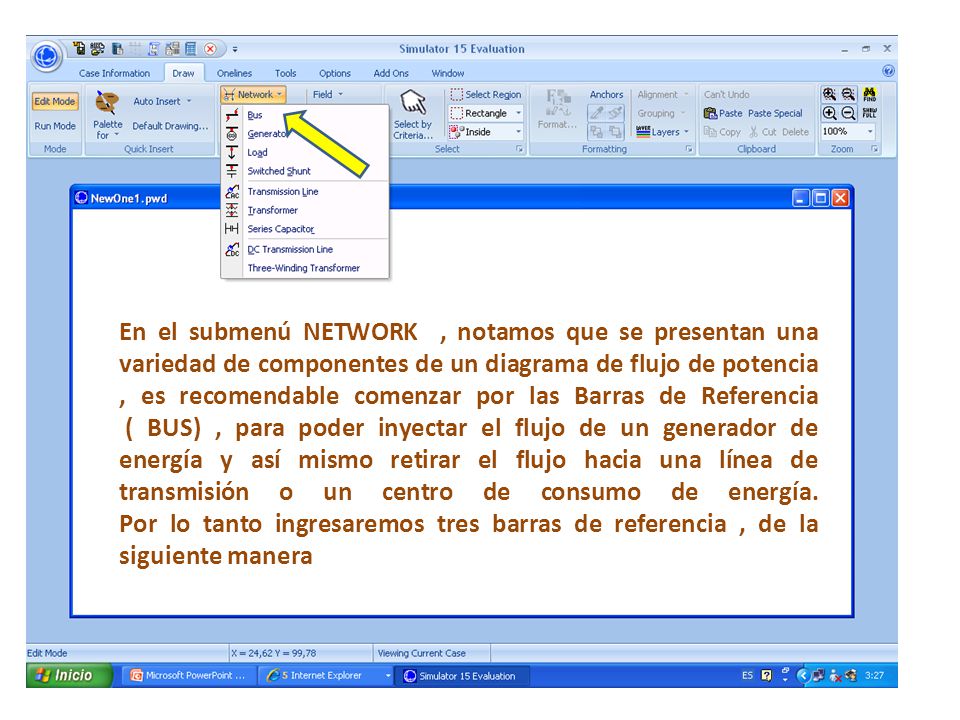Expand the quick access customize arrow
This screenshot has height=720, width=960.
[235, 50]
